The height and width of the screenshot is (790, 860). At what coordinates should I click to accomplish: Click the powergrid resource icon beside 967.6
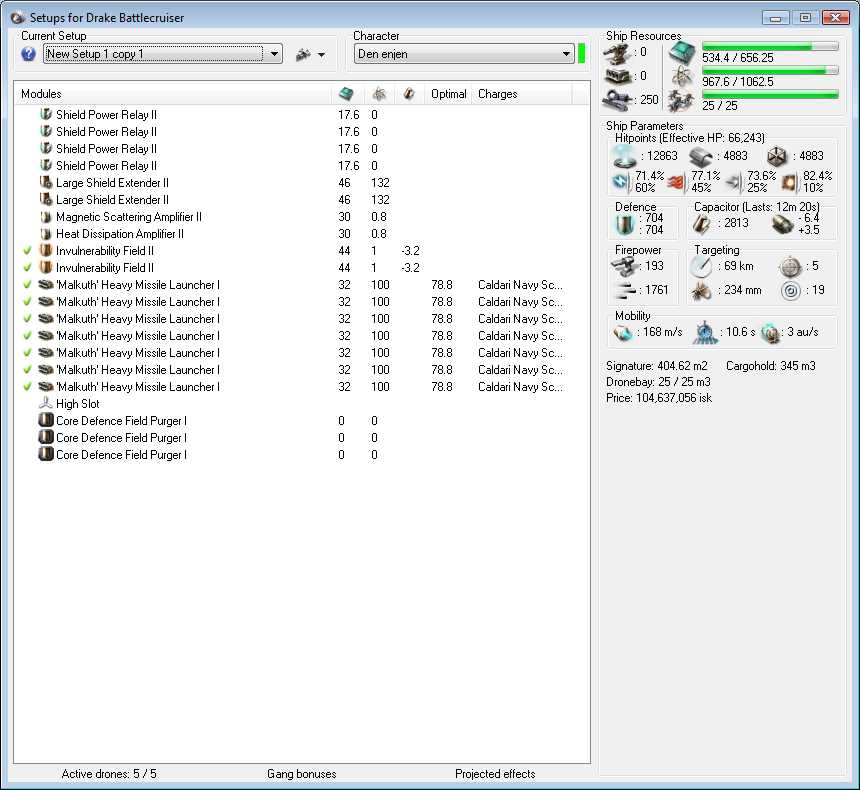coord(682,77)
